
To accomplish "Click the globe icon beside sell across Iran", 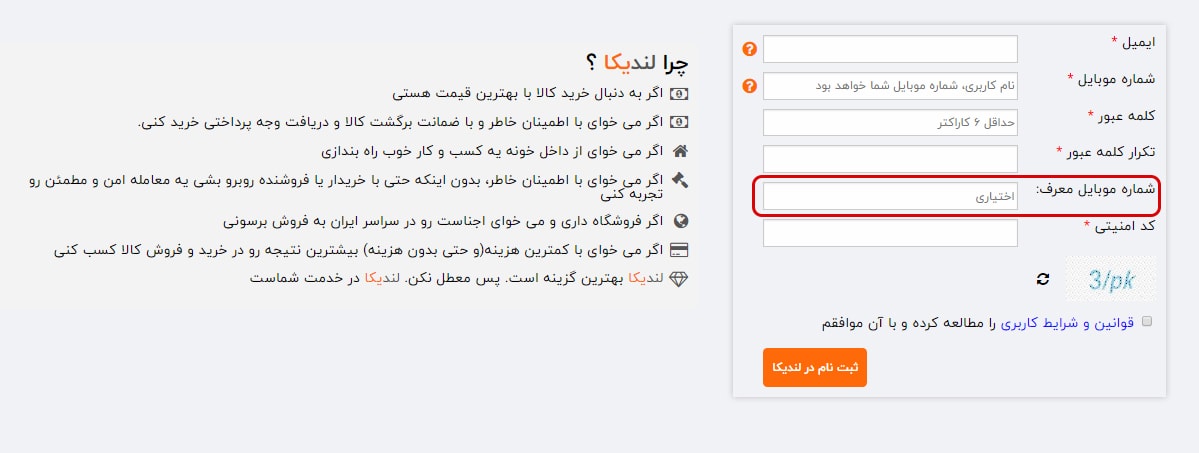I will 681,222.
